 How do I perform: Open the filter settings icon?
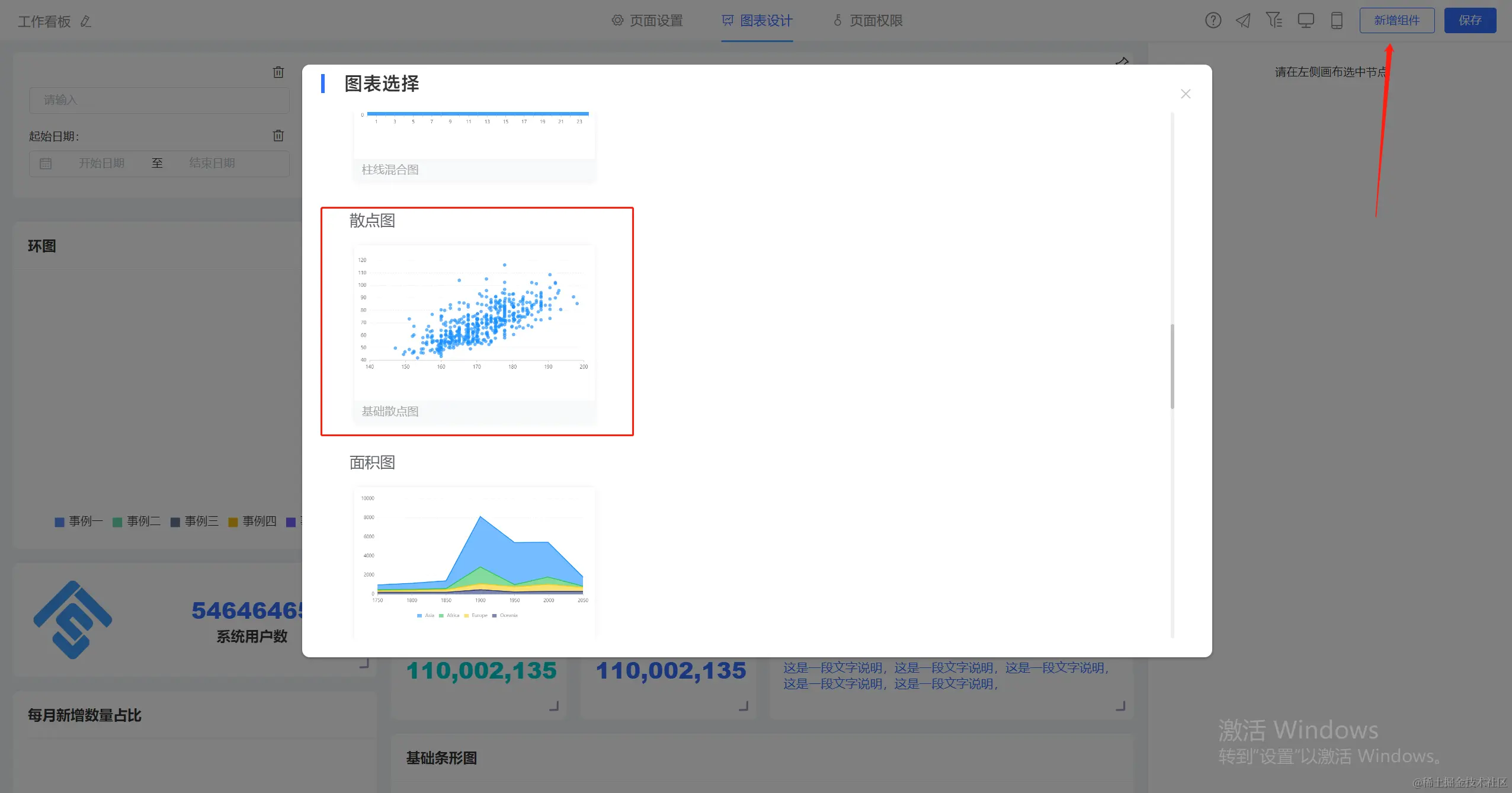(1274, 21)
